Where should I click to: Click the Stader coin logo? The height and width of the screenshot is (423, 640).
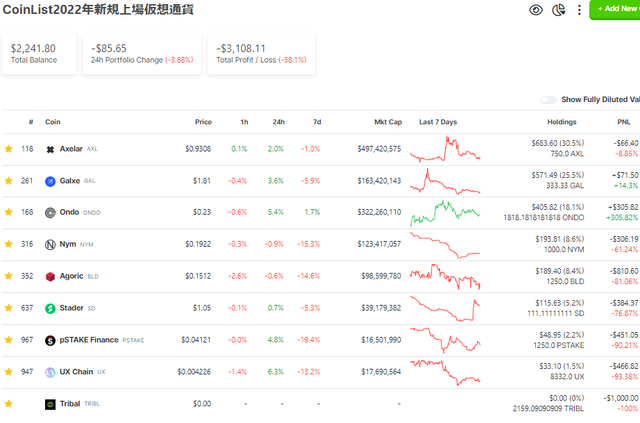49,308
